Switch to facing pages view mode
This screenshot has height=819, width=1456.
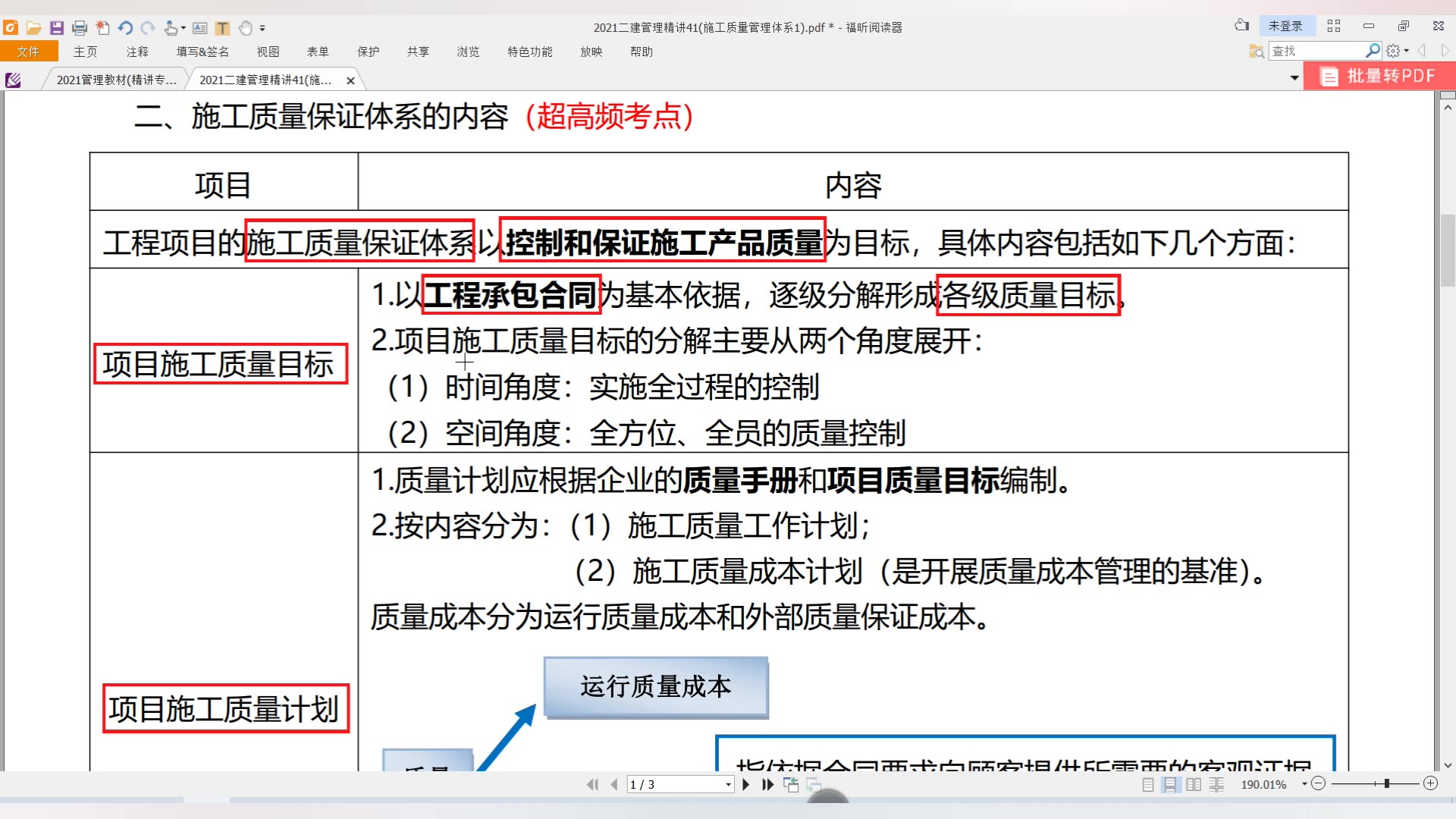1194,784
